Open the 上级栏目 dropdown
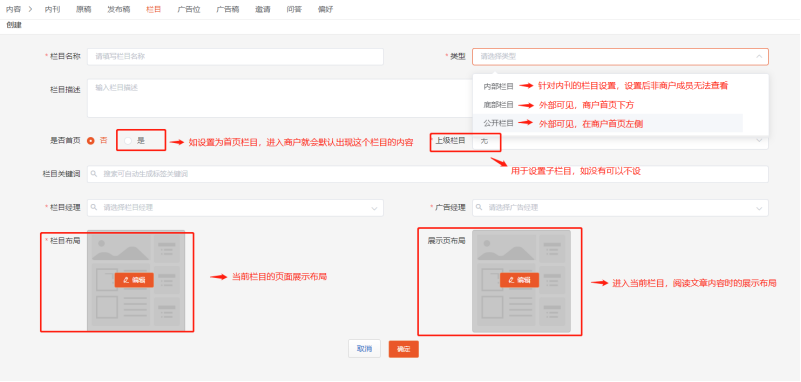Image resolution: width=801 pixels, height=382 pixels. coord(620,141)
